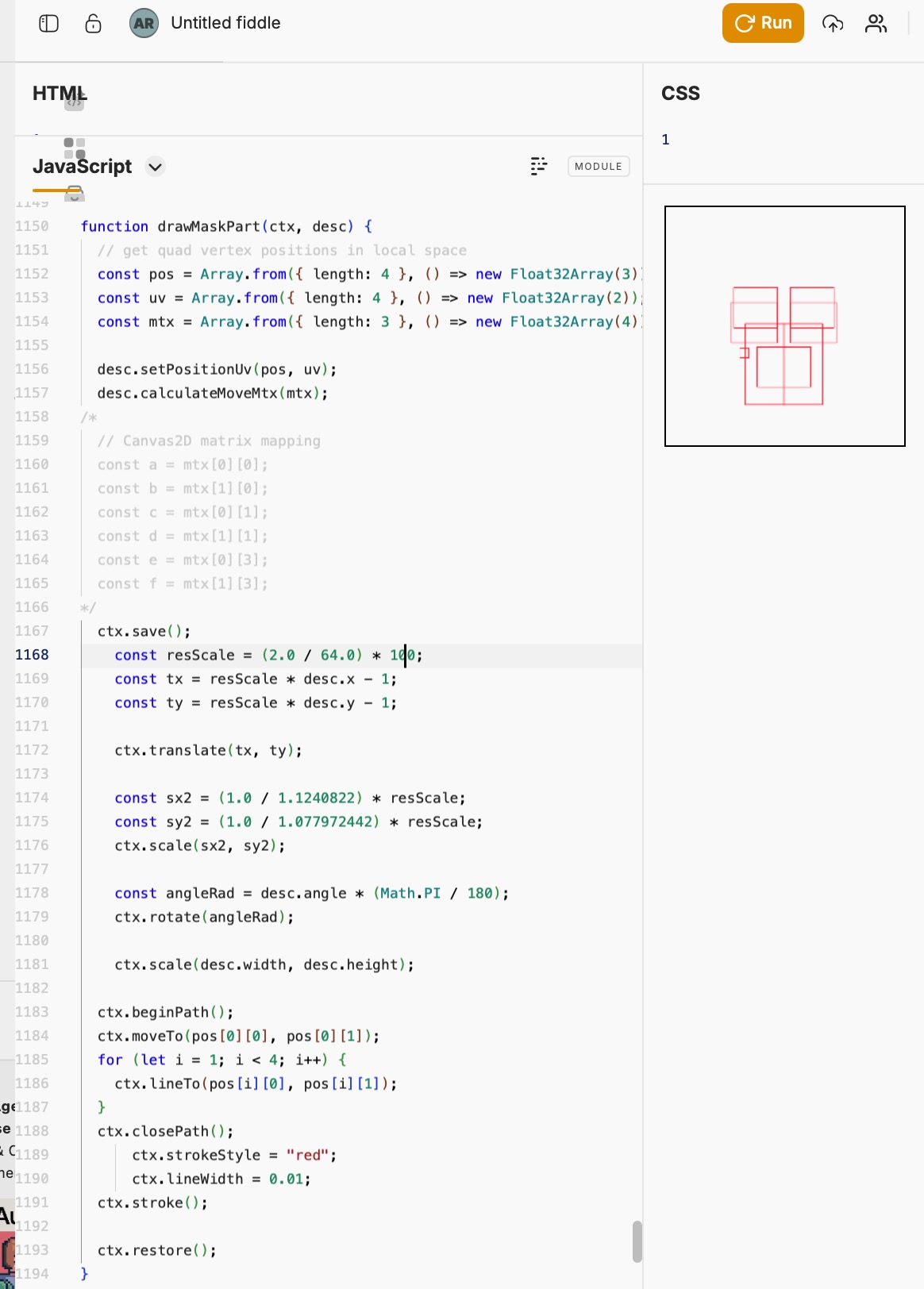This screenshot has width=924, height=1289.
Task: Toggle the sidebar panel icon
Action: point(48,23)
